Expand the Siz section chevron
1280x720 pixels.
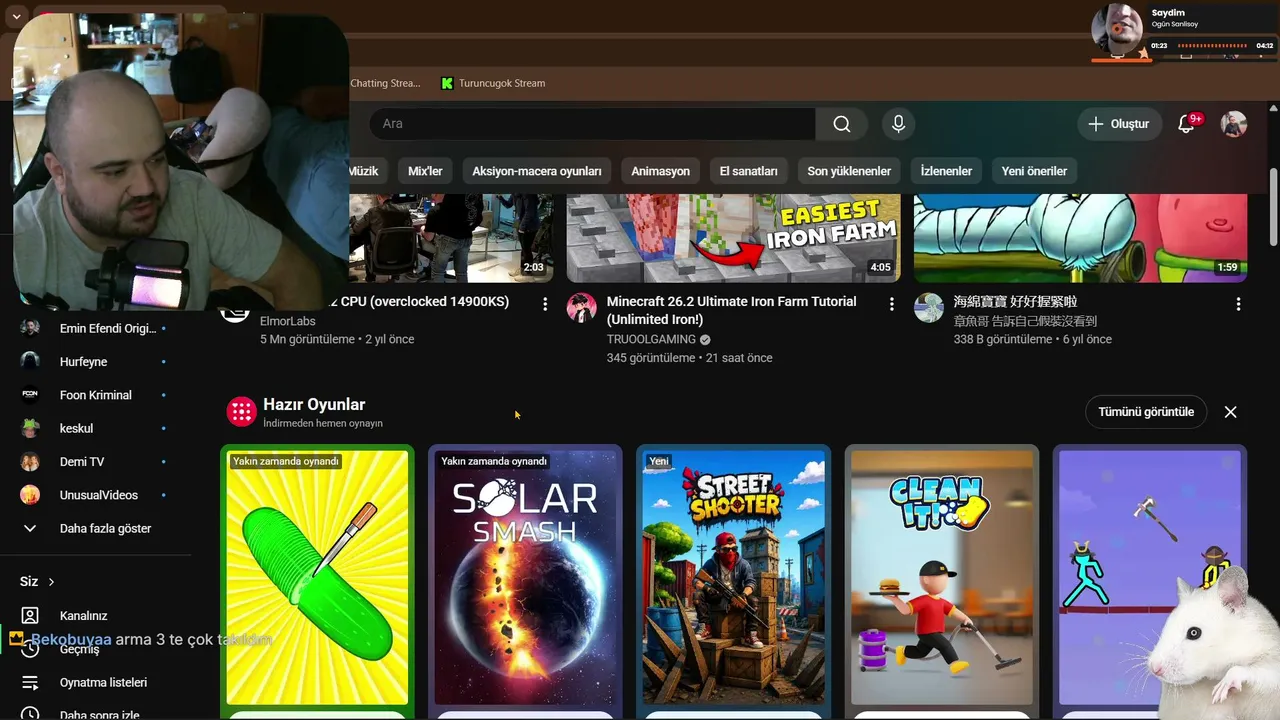[51, 582]
